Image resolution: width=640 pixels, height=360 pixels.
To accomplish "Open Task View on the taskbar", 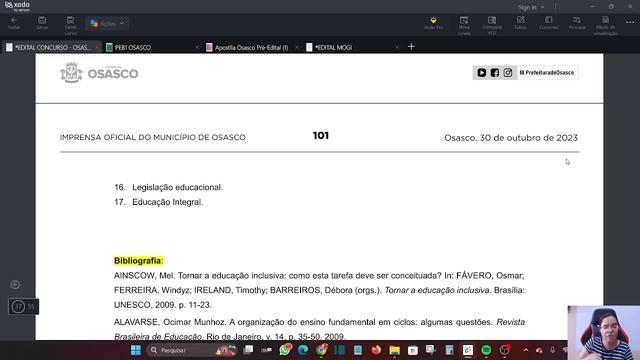I will (248, 350).
